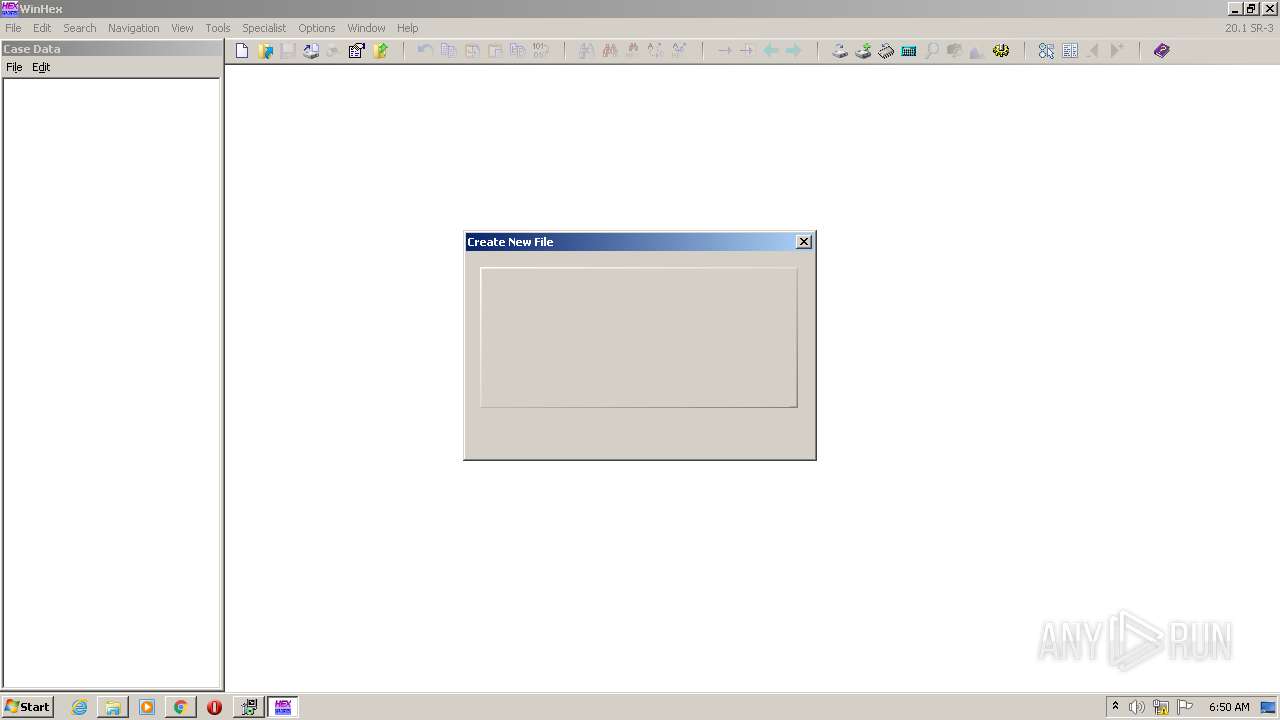Launch Internet Explorer from taskbar

80,707
